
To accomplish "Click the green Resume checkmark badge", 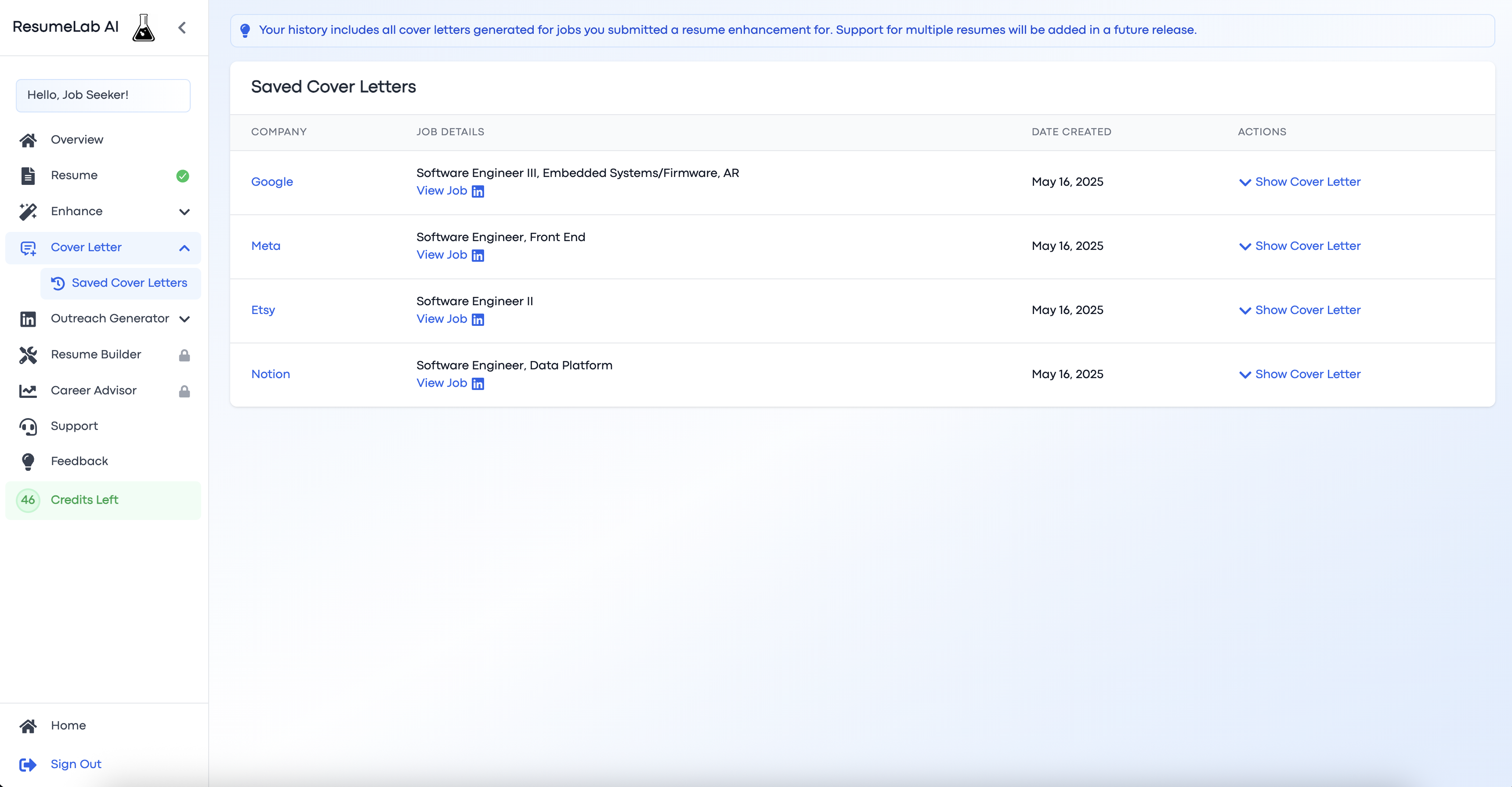I will click(x=183, y=176).
